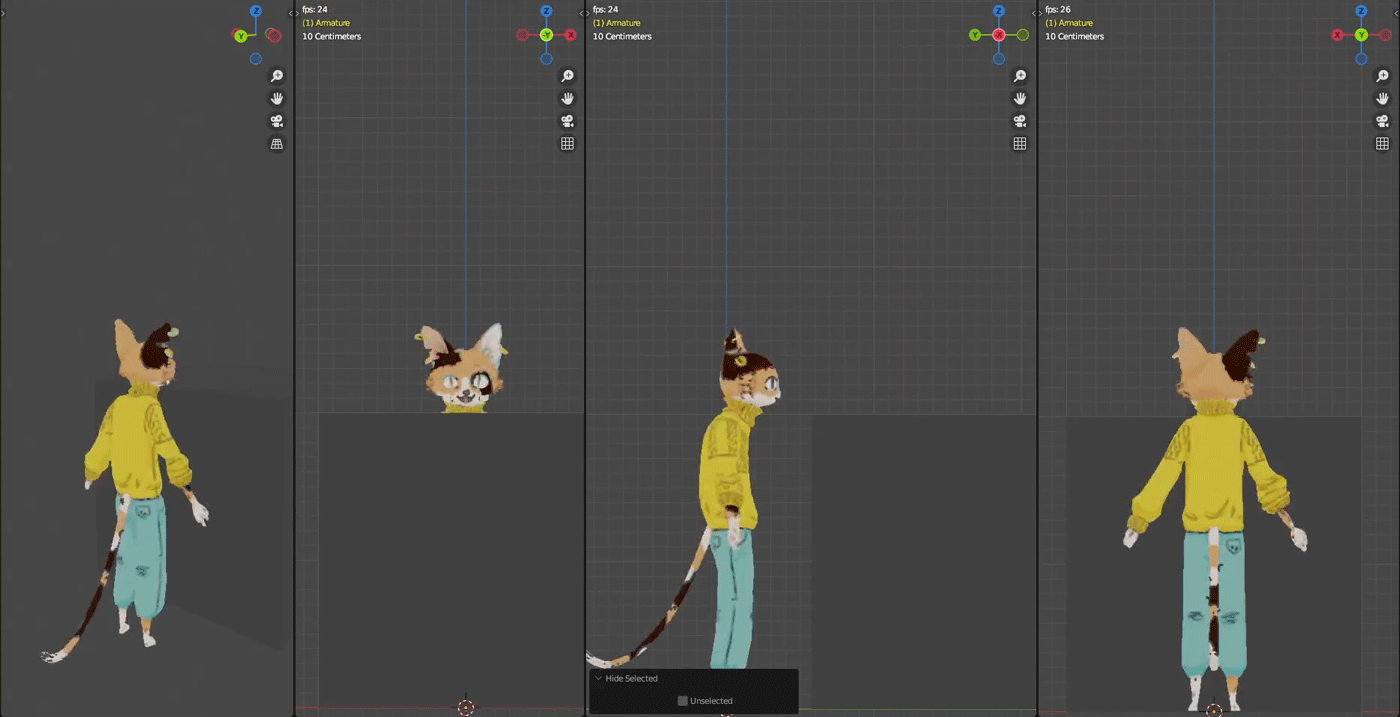Click the blue Z axis on the side-view gizmo
Viewport: 1400px width, 717px height.
click(999, 11)
